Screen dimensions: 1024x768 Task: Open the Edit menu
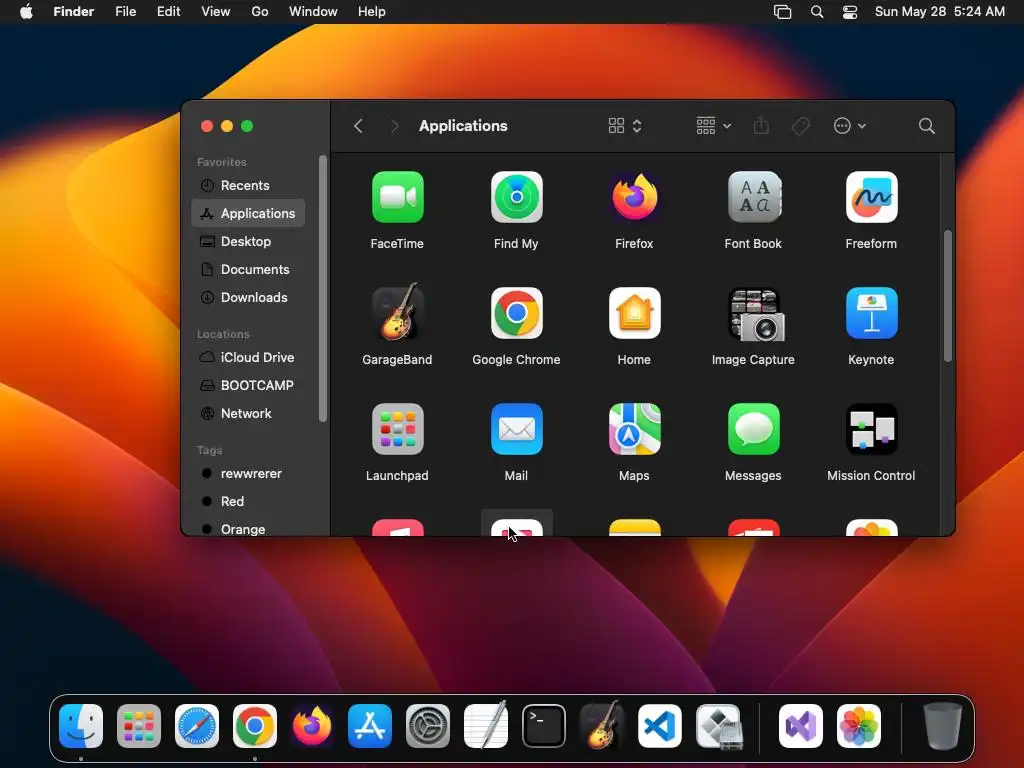point(168,12)
